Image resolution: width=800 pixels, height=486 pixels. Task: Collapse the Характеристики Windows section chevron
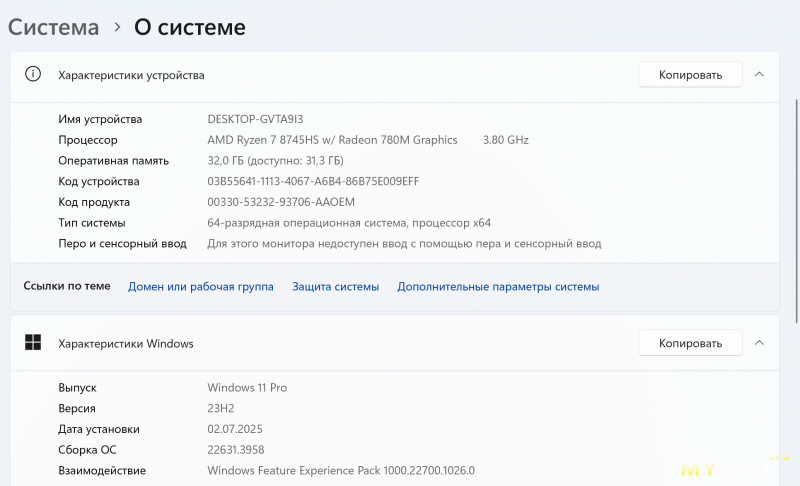tap(759, 343)
